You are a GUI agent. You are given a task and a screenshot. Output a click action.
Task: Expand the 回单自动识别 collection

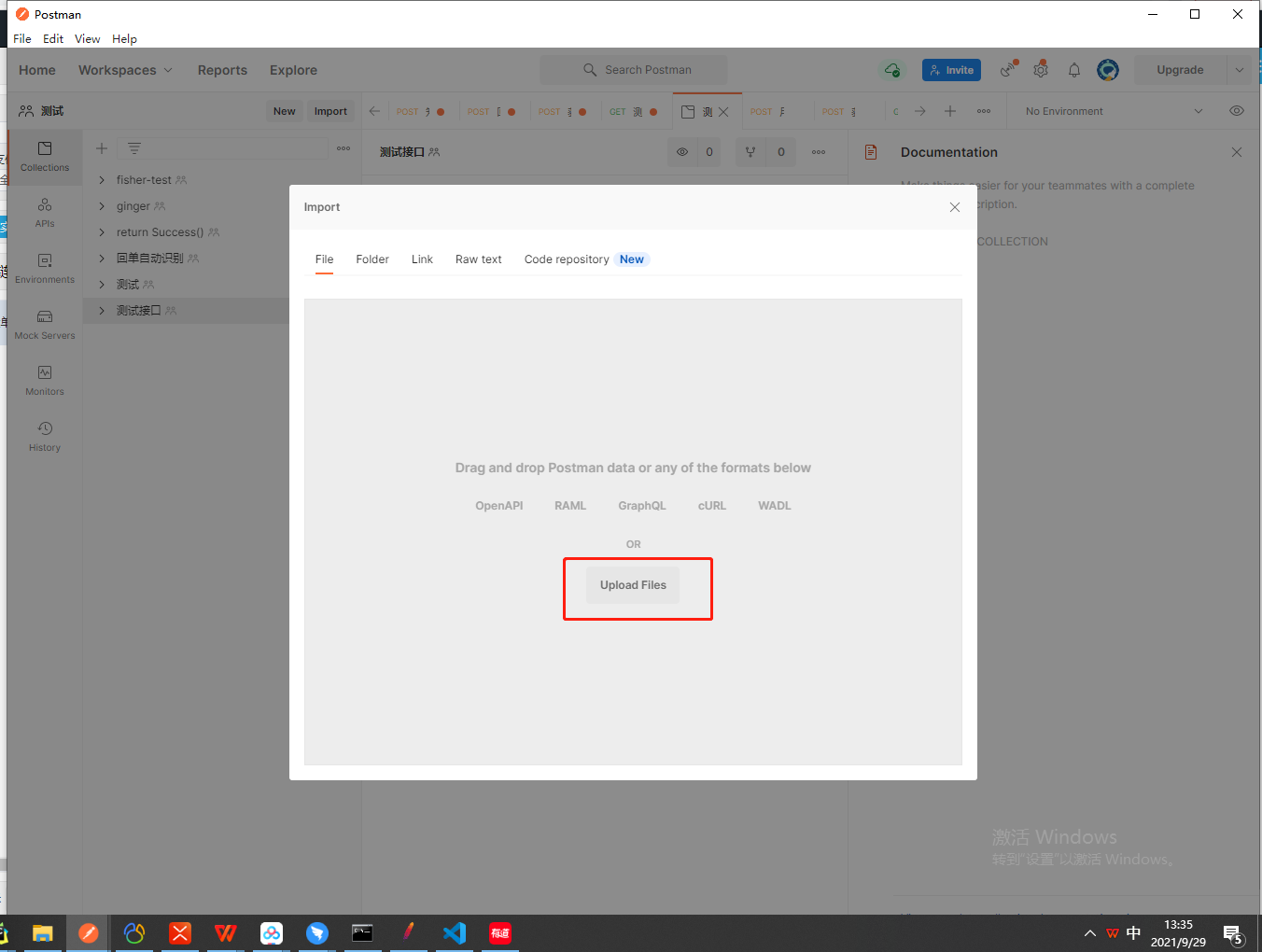102,259
